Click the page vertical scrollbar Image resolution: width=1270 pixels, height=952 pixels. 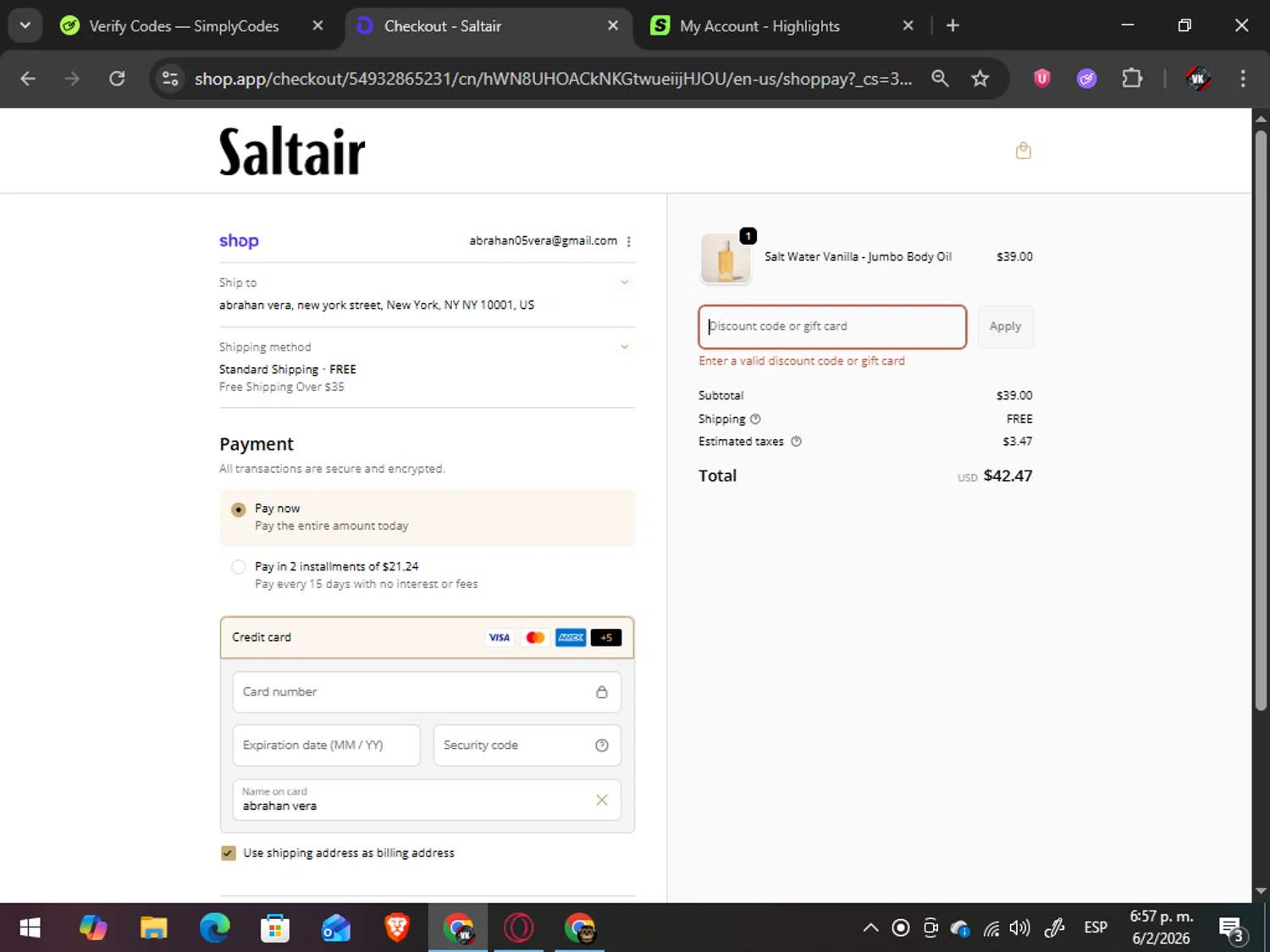[x=1261, y=421]
